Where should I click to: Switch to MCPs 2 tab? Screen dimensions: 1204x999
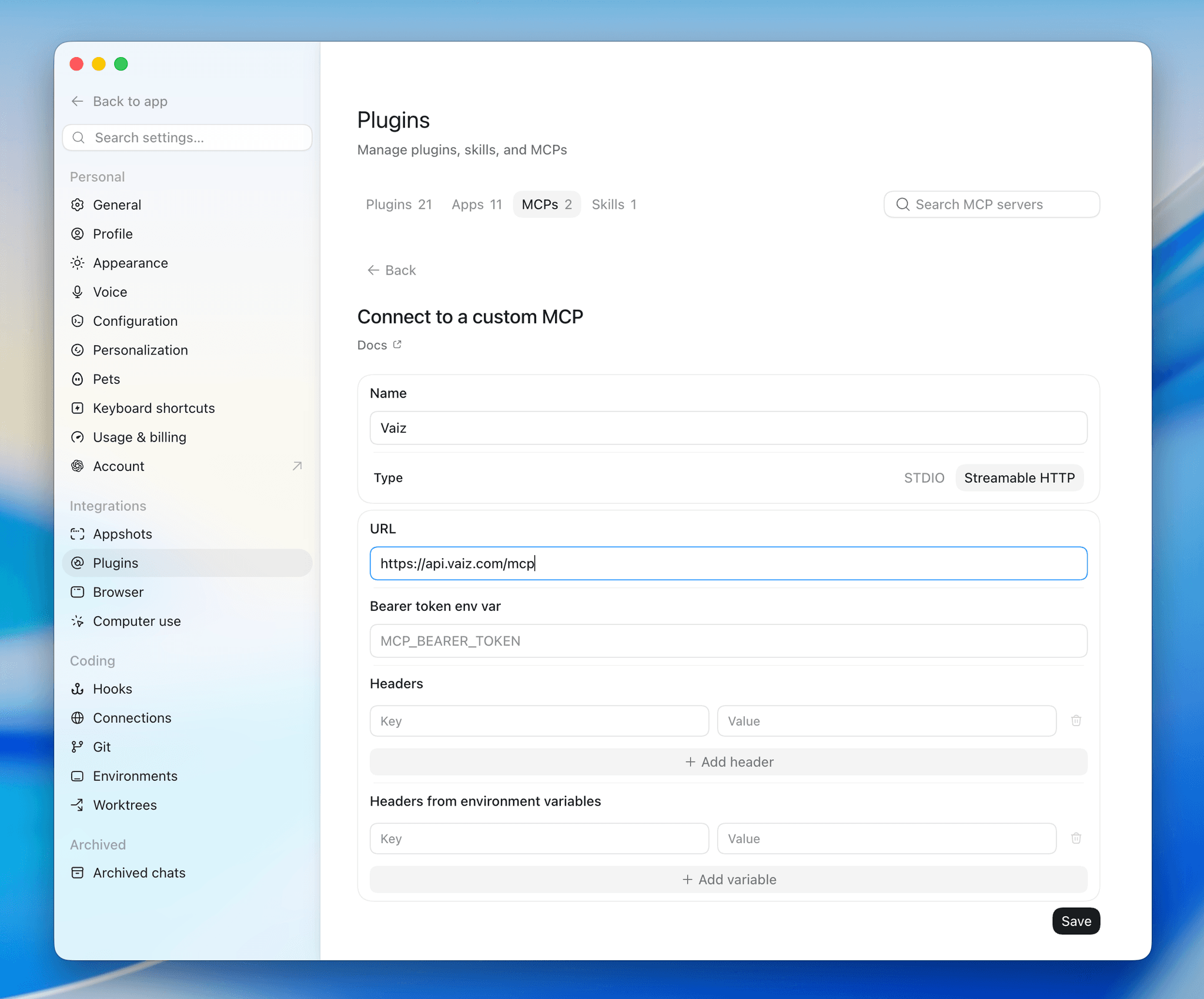[547, 204]
